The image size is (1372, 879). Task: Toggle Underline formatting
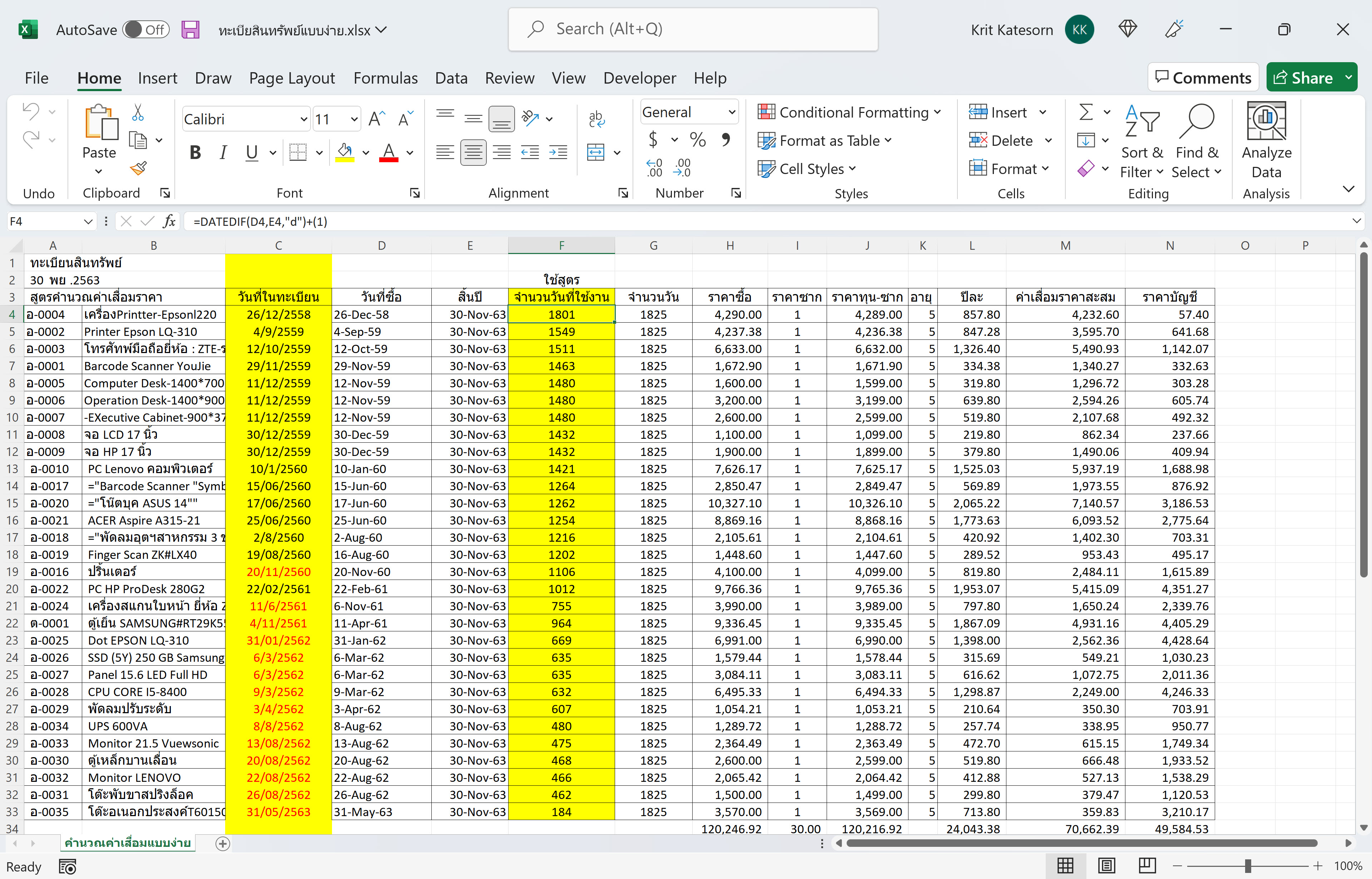(252, 153)
